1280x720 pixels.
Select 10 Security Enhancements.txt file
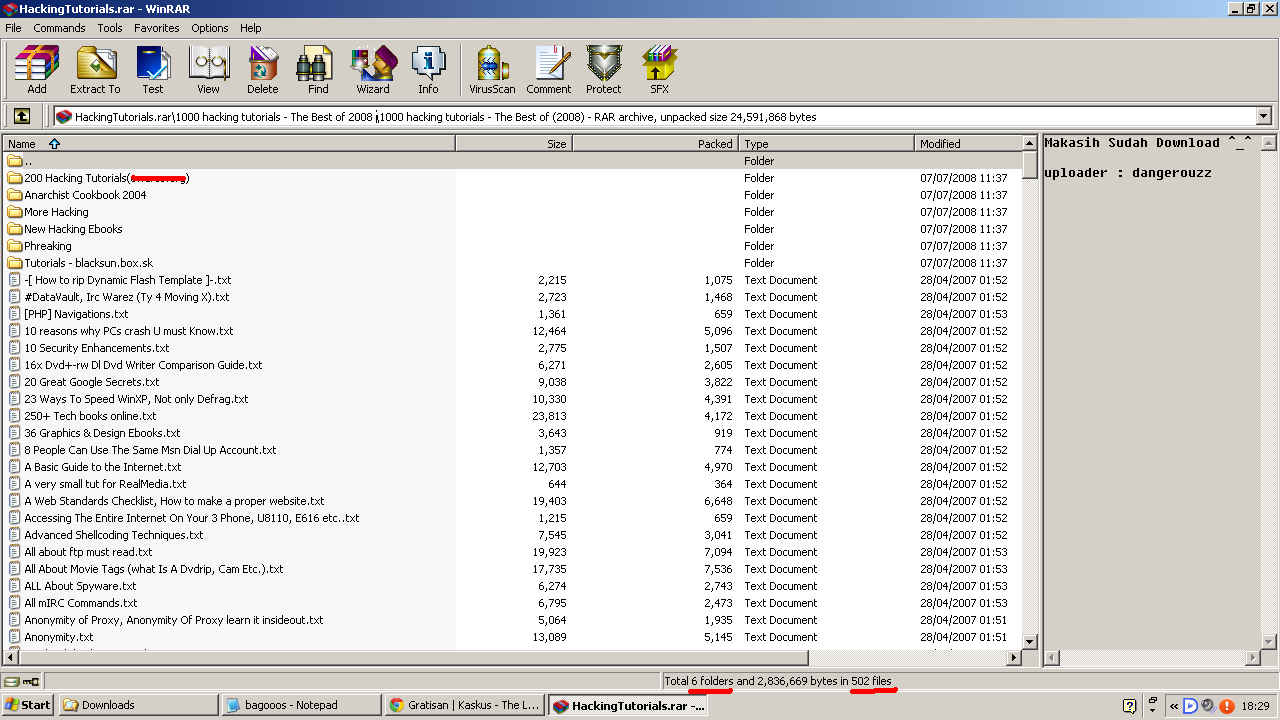[97, 348]
